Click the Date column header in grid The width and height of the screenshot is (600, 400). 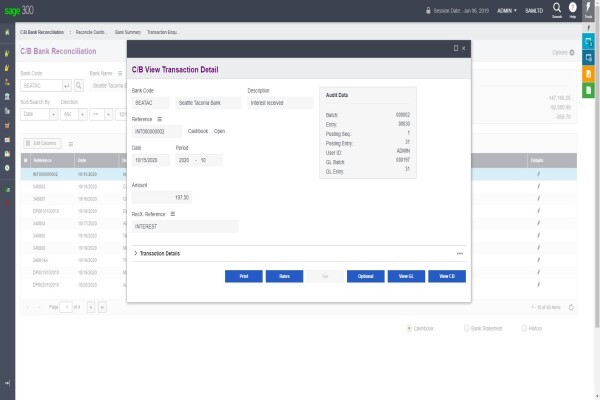96,160
